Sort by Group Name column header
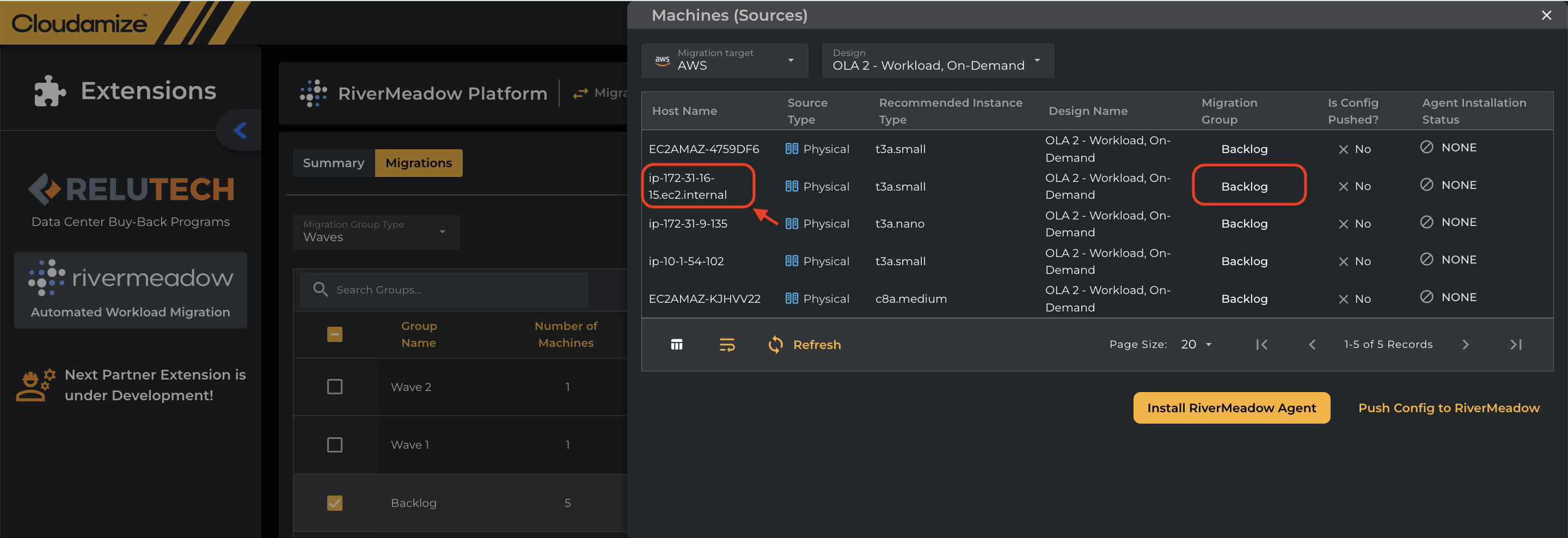The width and height of the screenshot is (1568, 538). (x=419, y=334)
